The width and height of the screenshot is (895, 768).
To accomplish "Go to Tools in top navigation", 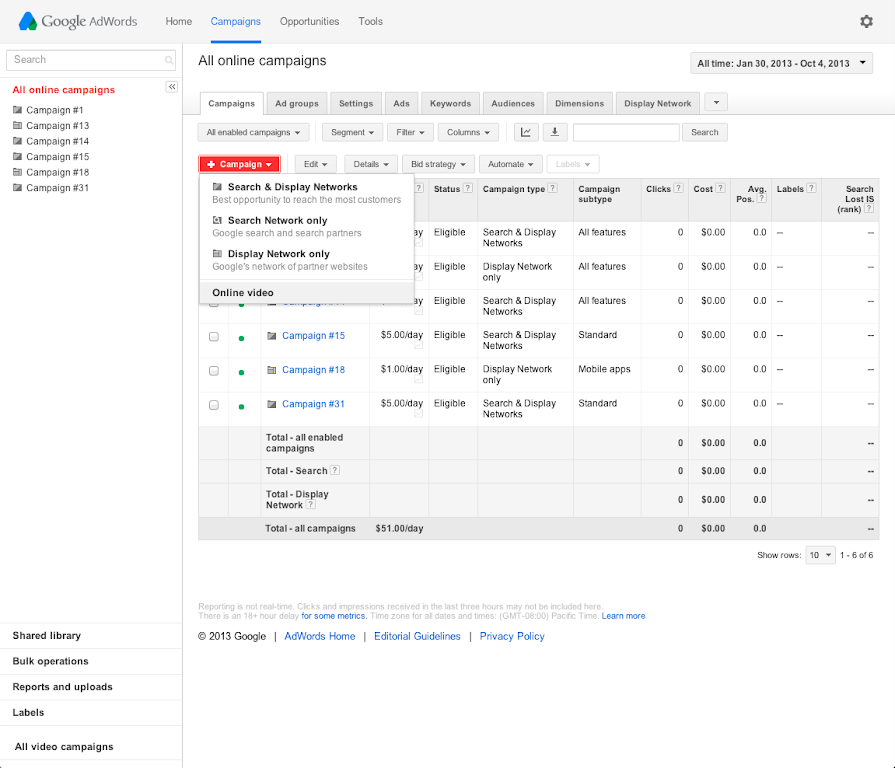I will (x=370, y=22).
